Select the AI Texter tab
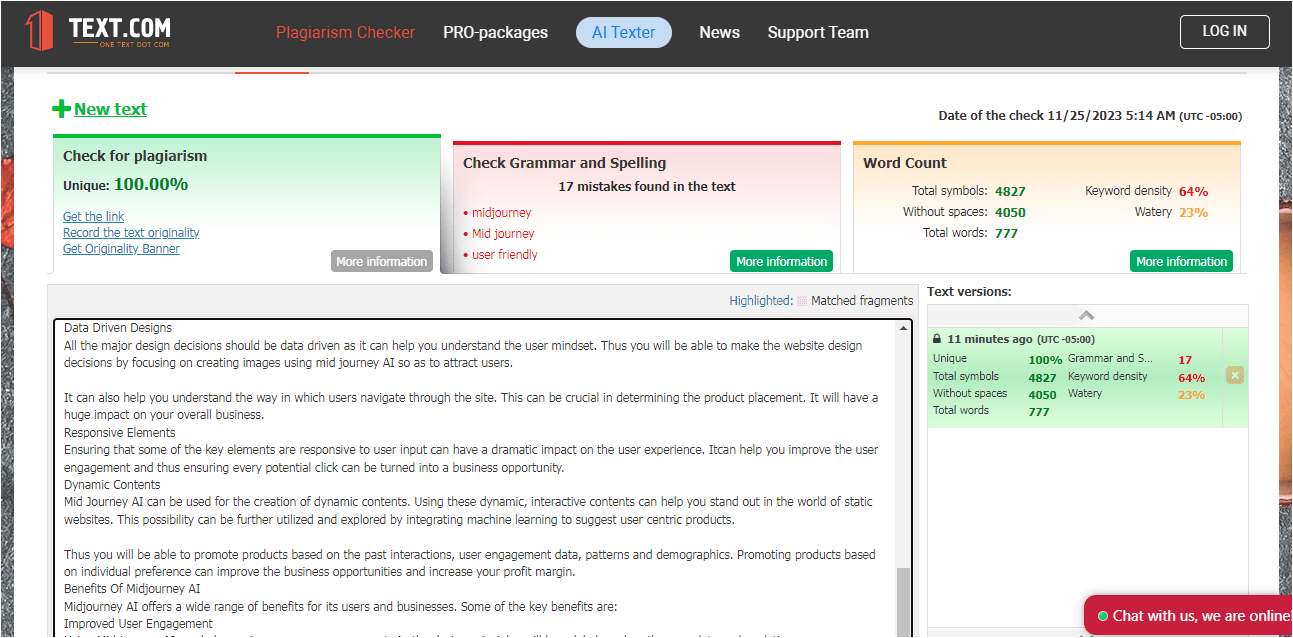1293x638 pixels. pos(624,32)
